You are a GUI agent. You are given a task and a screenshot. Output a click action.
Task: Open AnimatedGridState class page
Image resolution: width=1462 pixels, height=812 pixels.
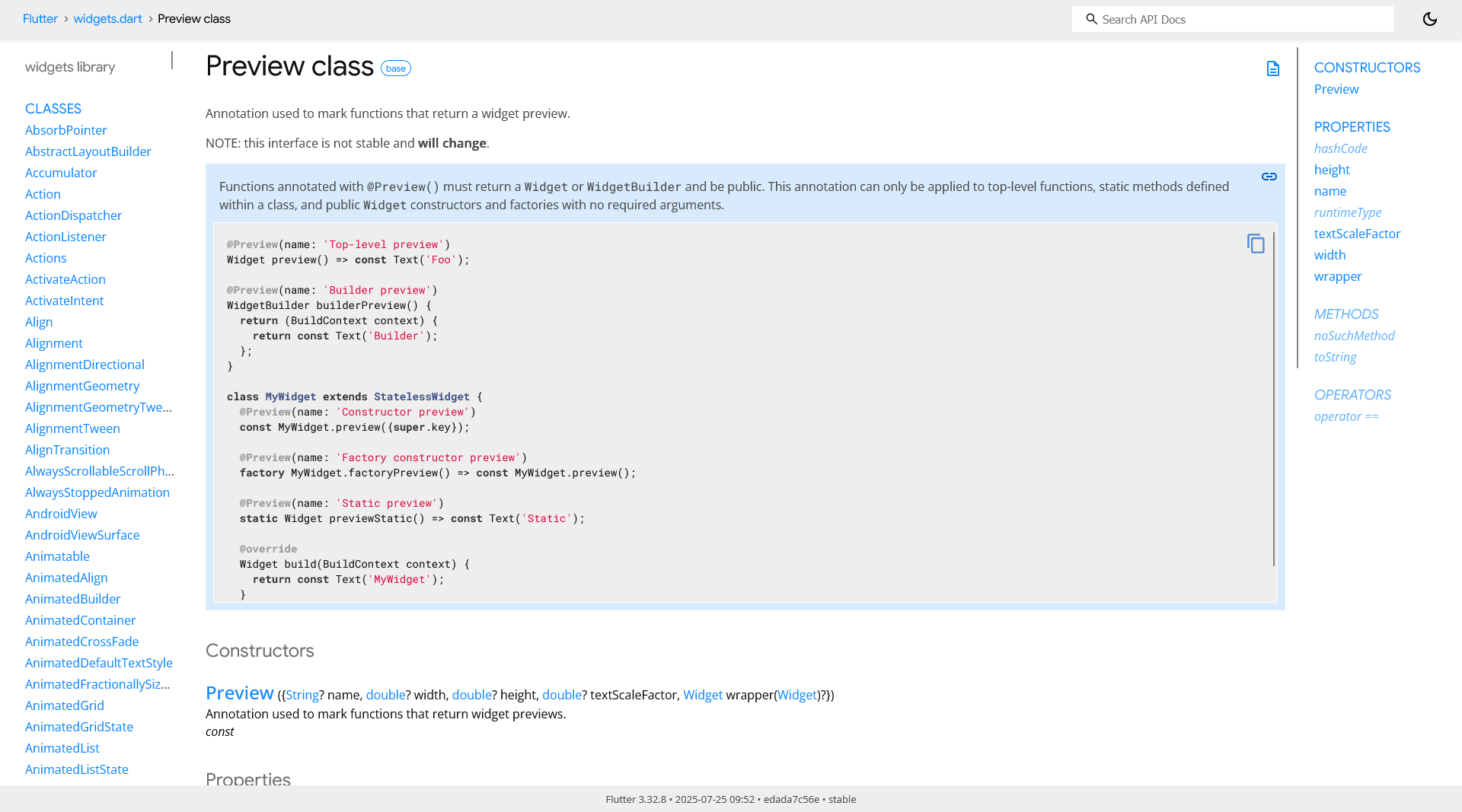(x=79, y=727)
